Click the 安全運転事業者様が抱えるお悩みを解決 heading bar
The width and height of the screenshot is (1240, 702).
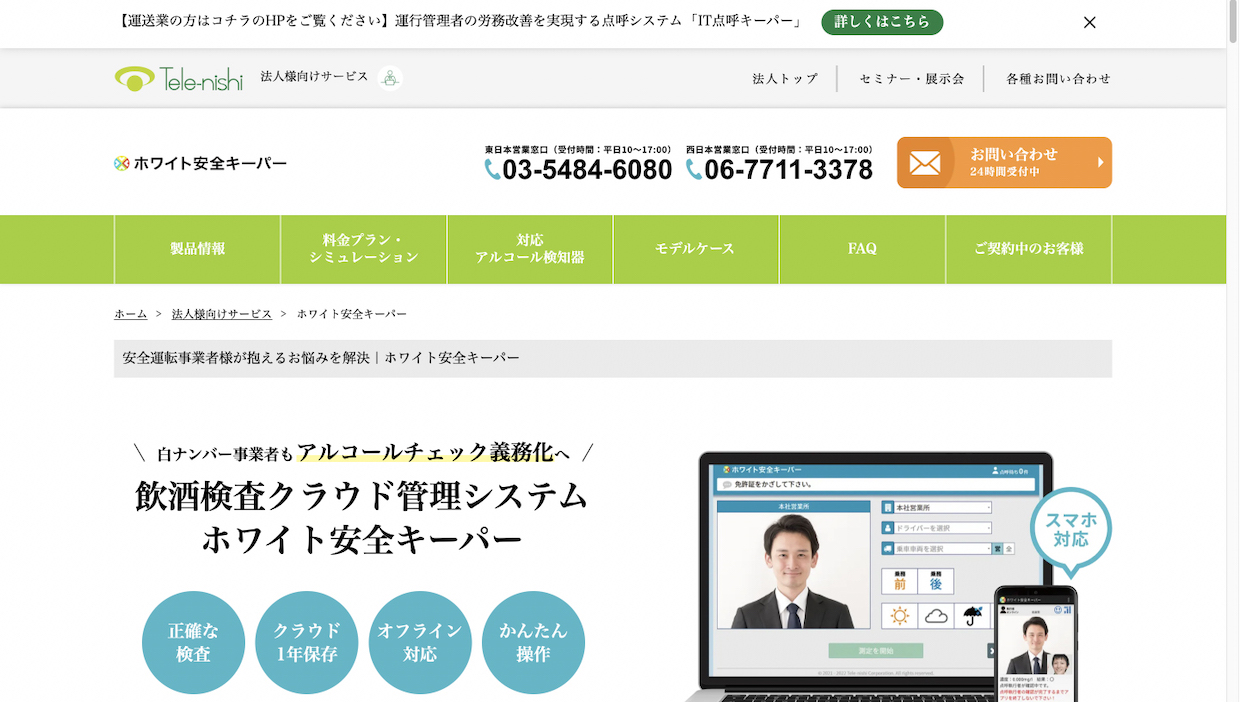613,358
